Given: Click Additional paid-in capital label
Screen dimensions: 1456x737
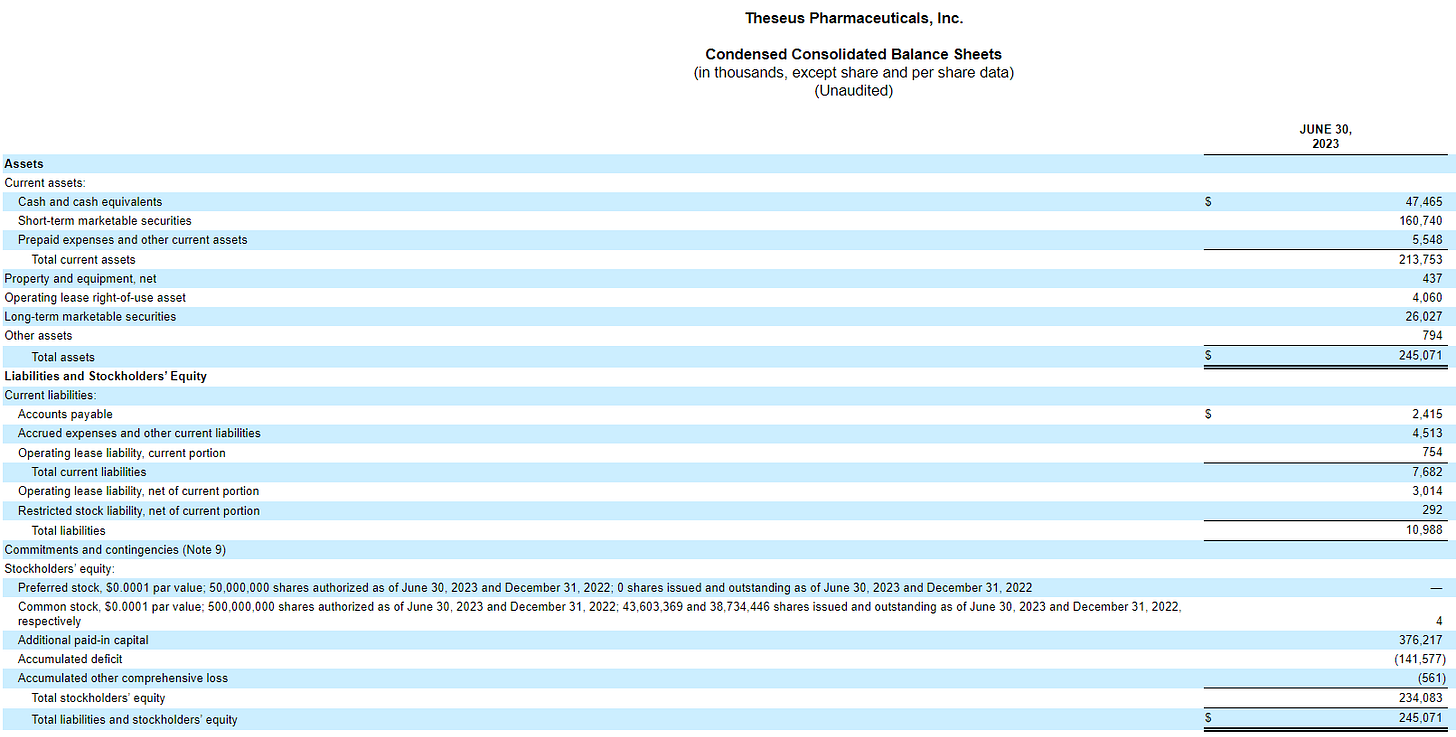Looking at the screenshot, I should [x=83, y=640].
